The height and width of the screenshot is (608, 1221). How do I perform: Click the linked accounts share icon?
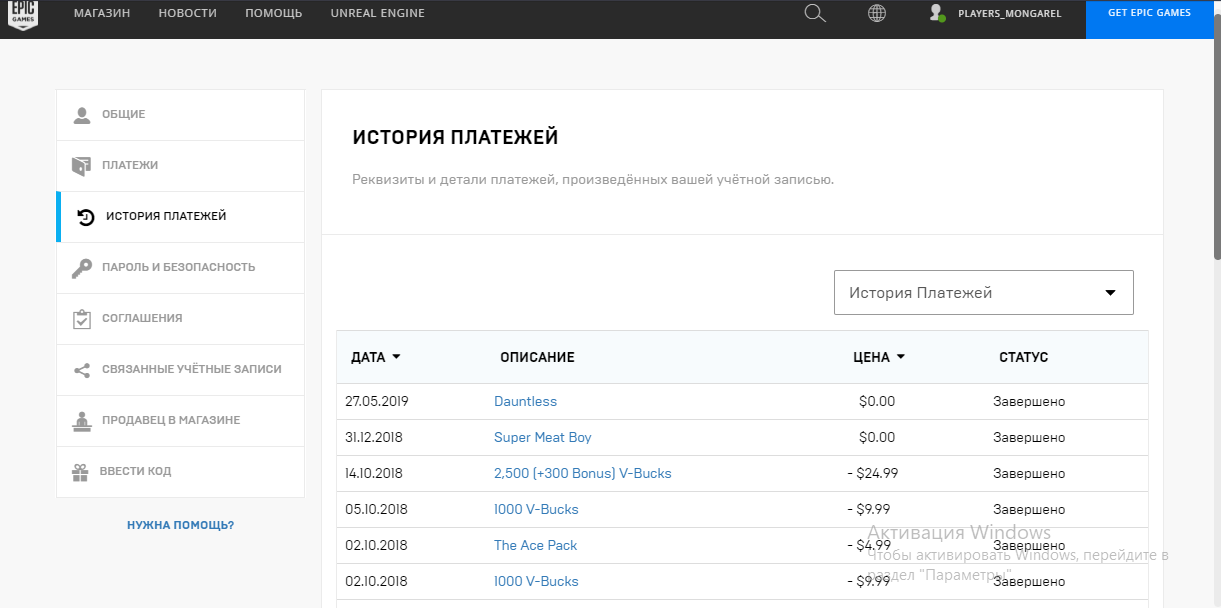82,370
